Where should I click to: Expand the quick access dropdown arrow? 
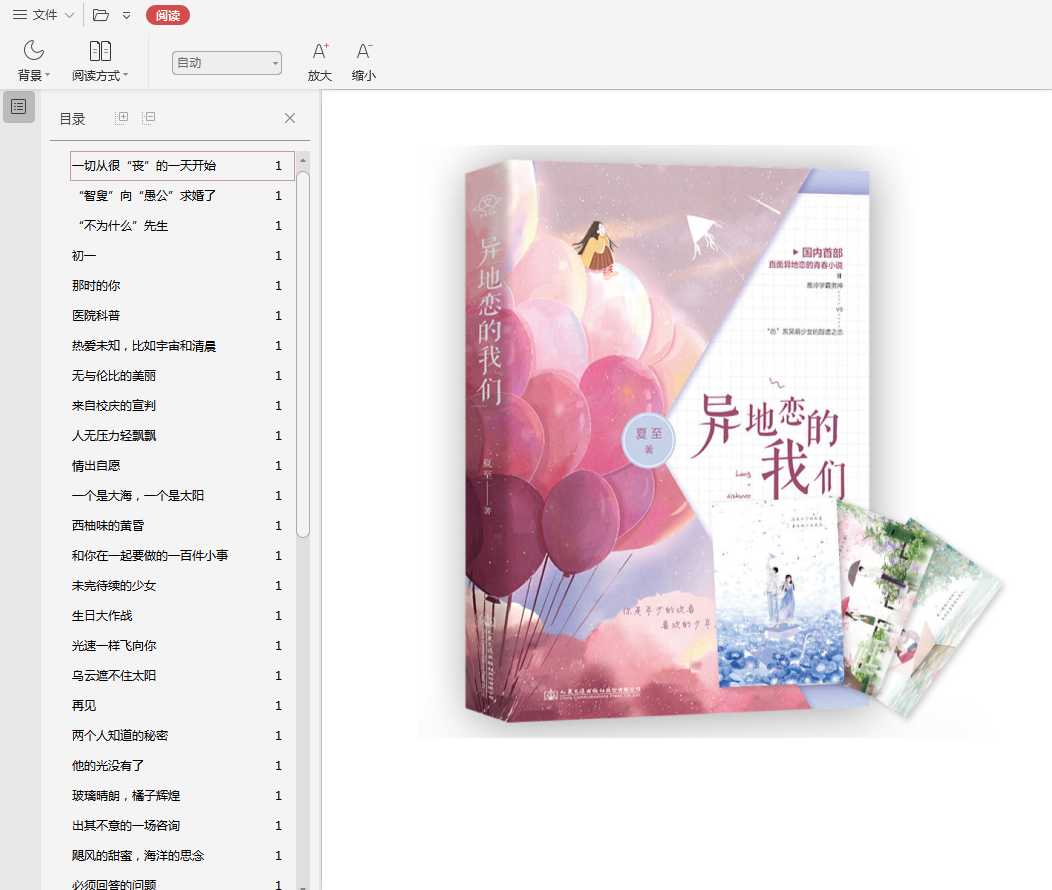click(127, 15)
